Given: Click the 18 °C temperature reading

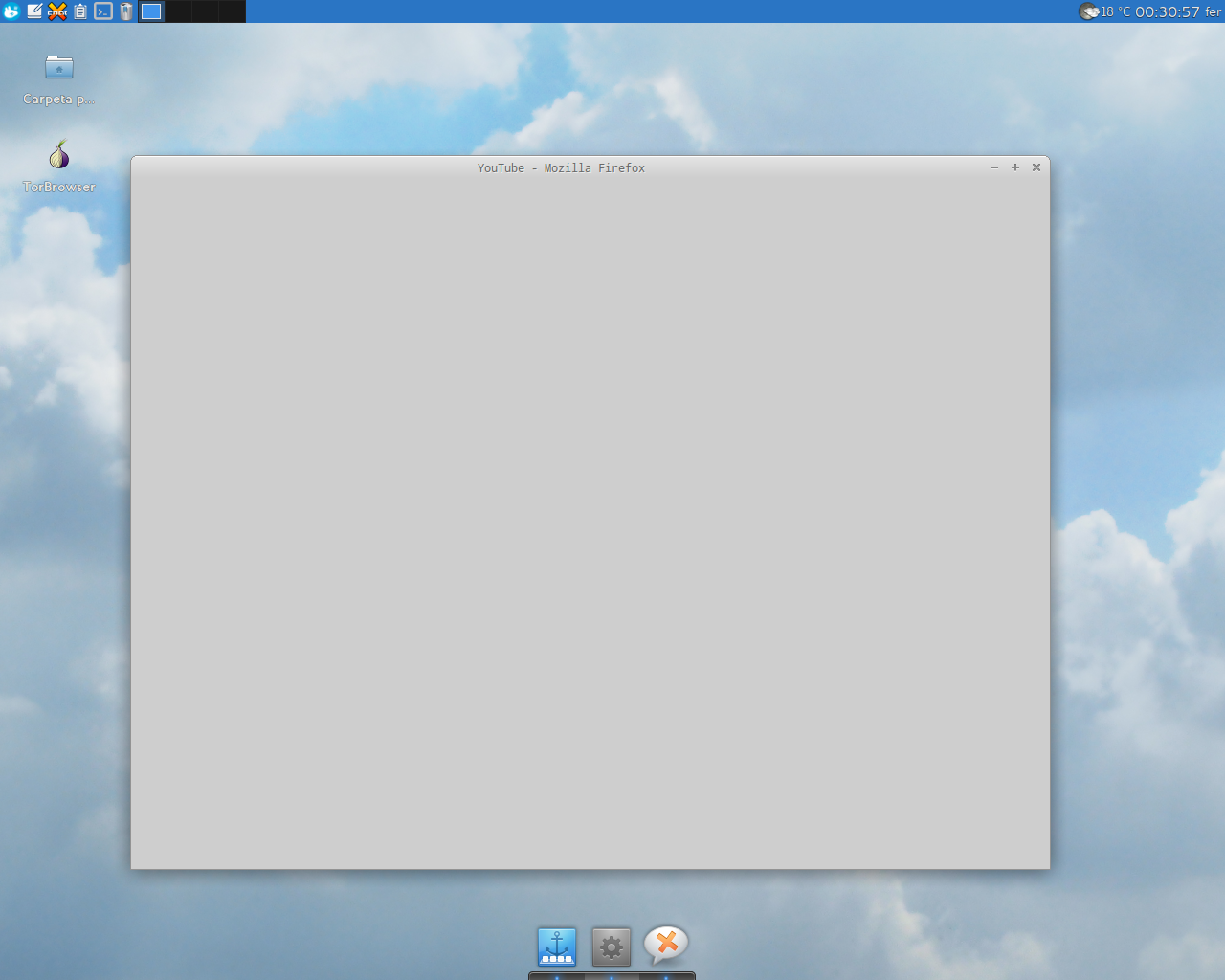Looking at the screenshot, I should [1116, 11].
